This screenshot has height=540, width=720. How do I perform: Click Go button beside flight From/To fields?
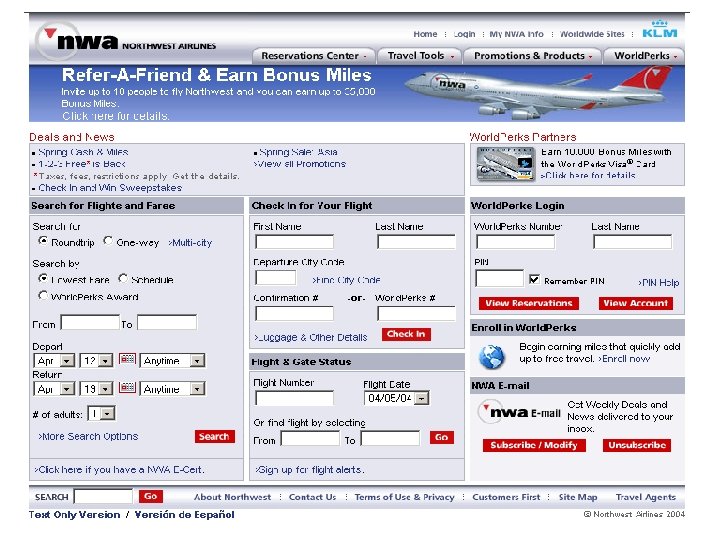pyautogui.click(x=442, y=437)
